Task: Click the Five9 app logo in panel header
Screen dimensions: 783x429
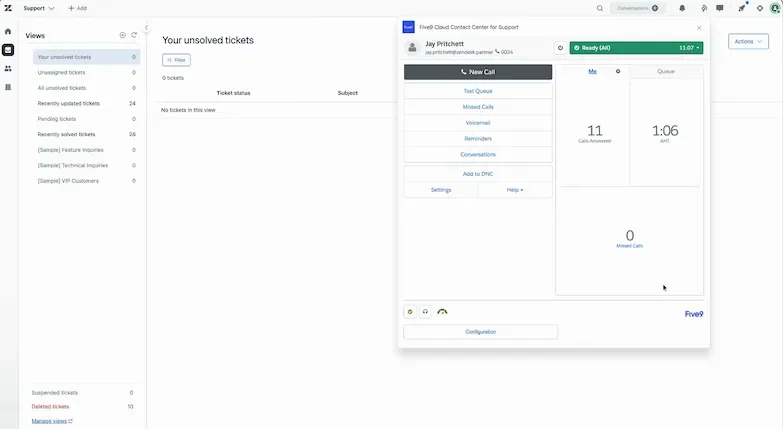Action: pyautogui.click(x=408, y=27)
